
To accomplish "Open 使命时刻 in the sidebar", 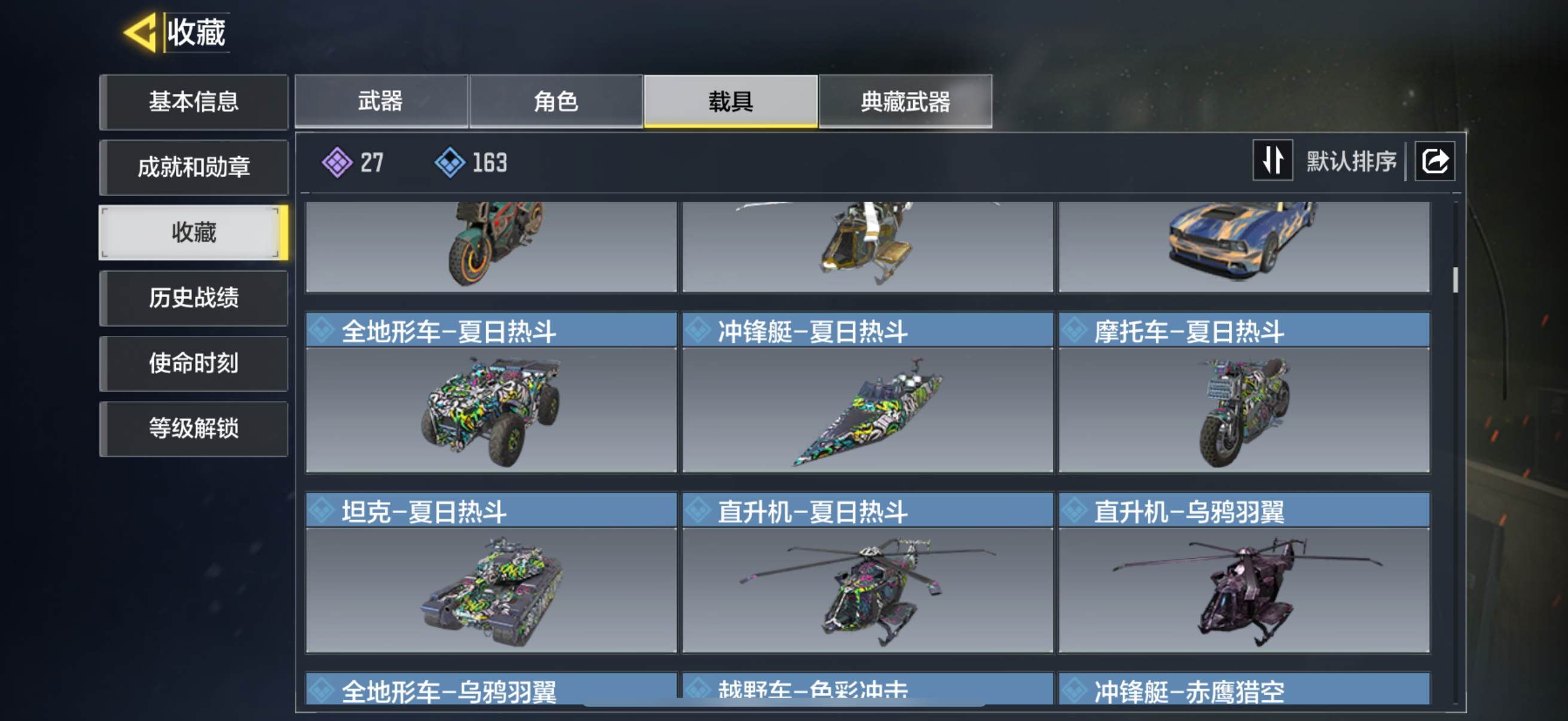I will (194, 363).
